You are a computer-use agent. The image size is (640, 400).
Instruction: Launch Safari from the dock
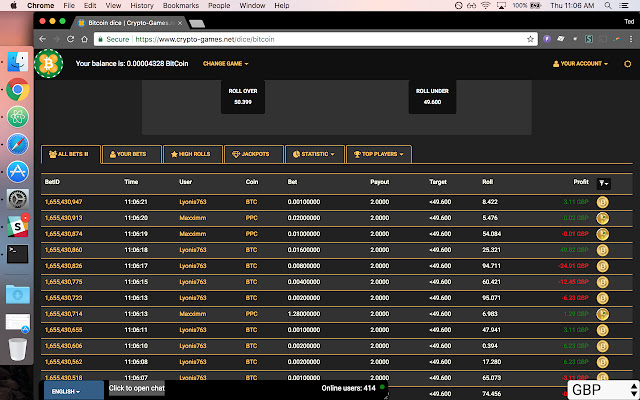[18, 144]
